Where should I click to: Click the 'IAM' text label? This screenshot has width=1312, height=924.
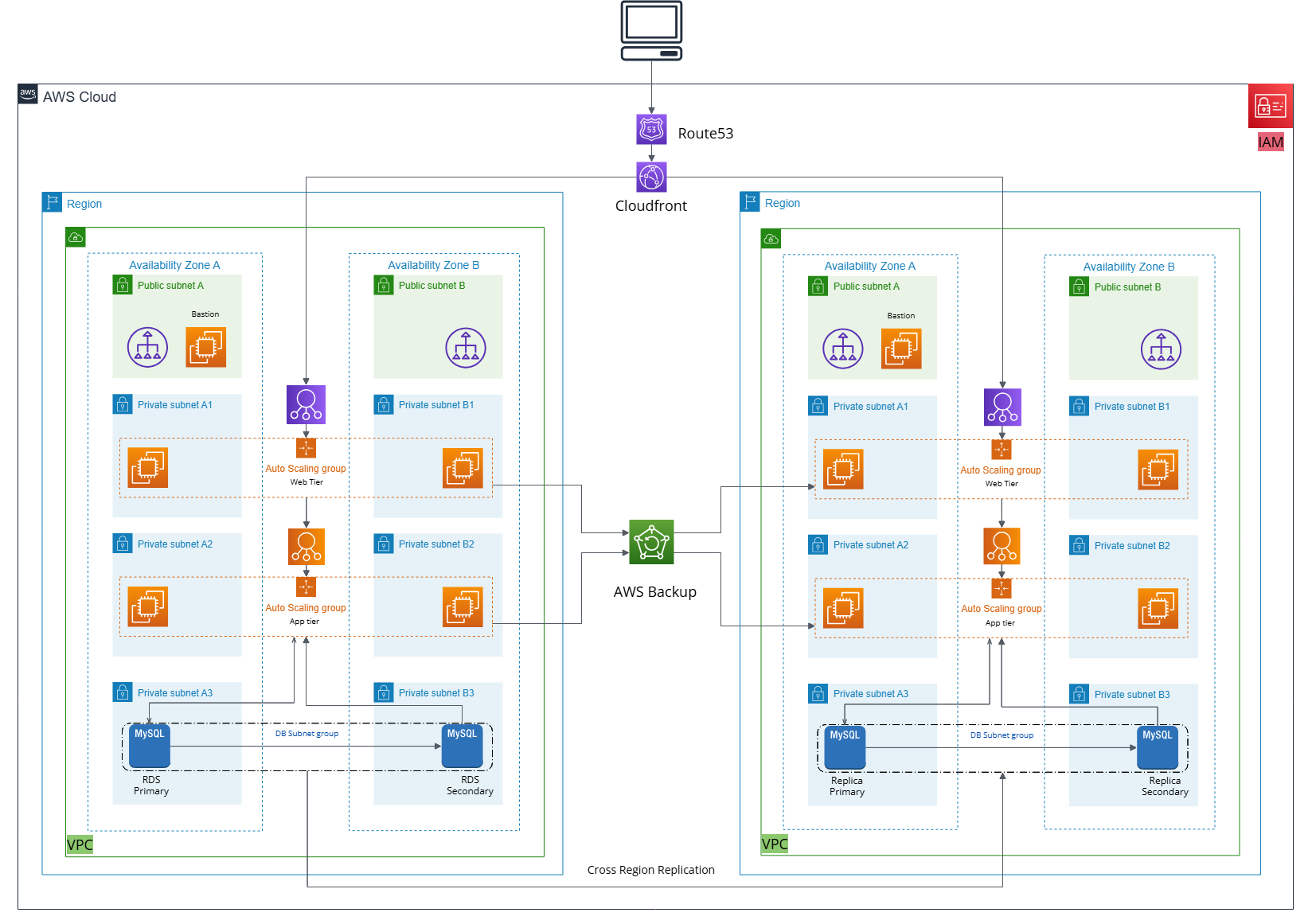(x=1271, y=142)
